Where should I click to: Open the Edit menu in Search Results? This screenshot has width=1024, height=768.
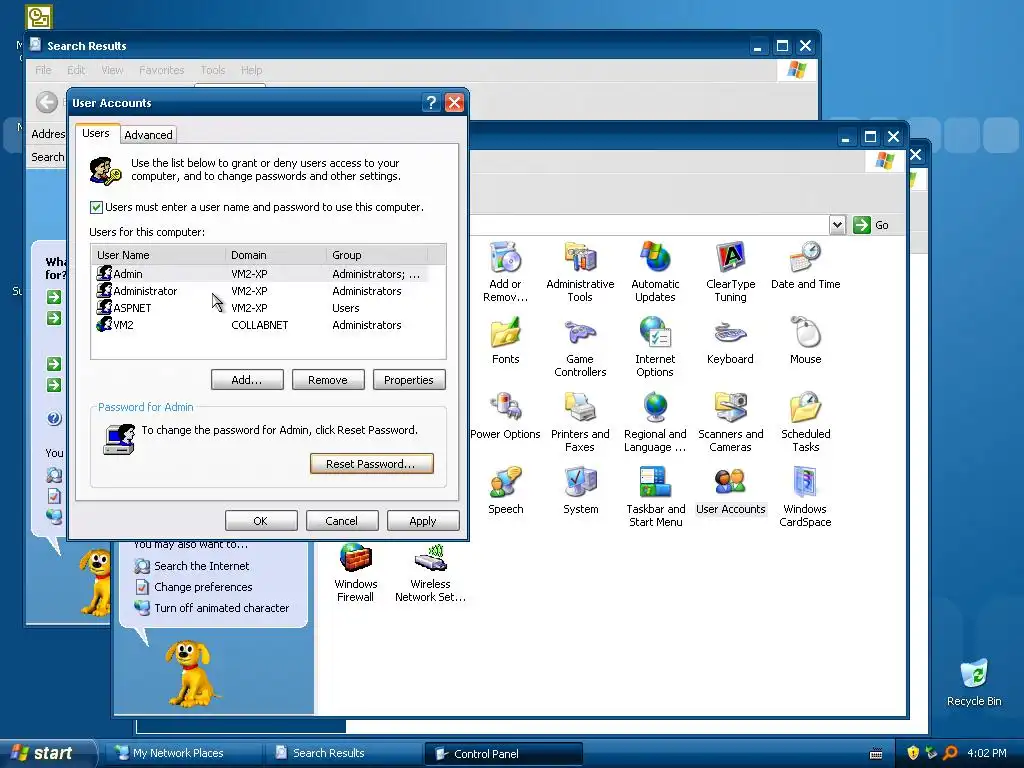pyautogui.click(x=76, y=70)
